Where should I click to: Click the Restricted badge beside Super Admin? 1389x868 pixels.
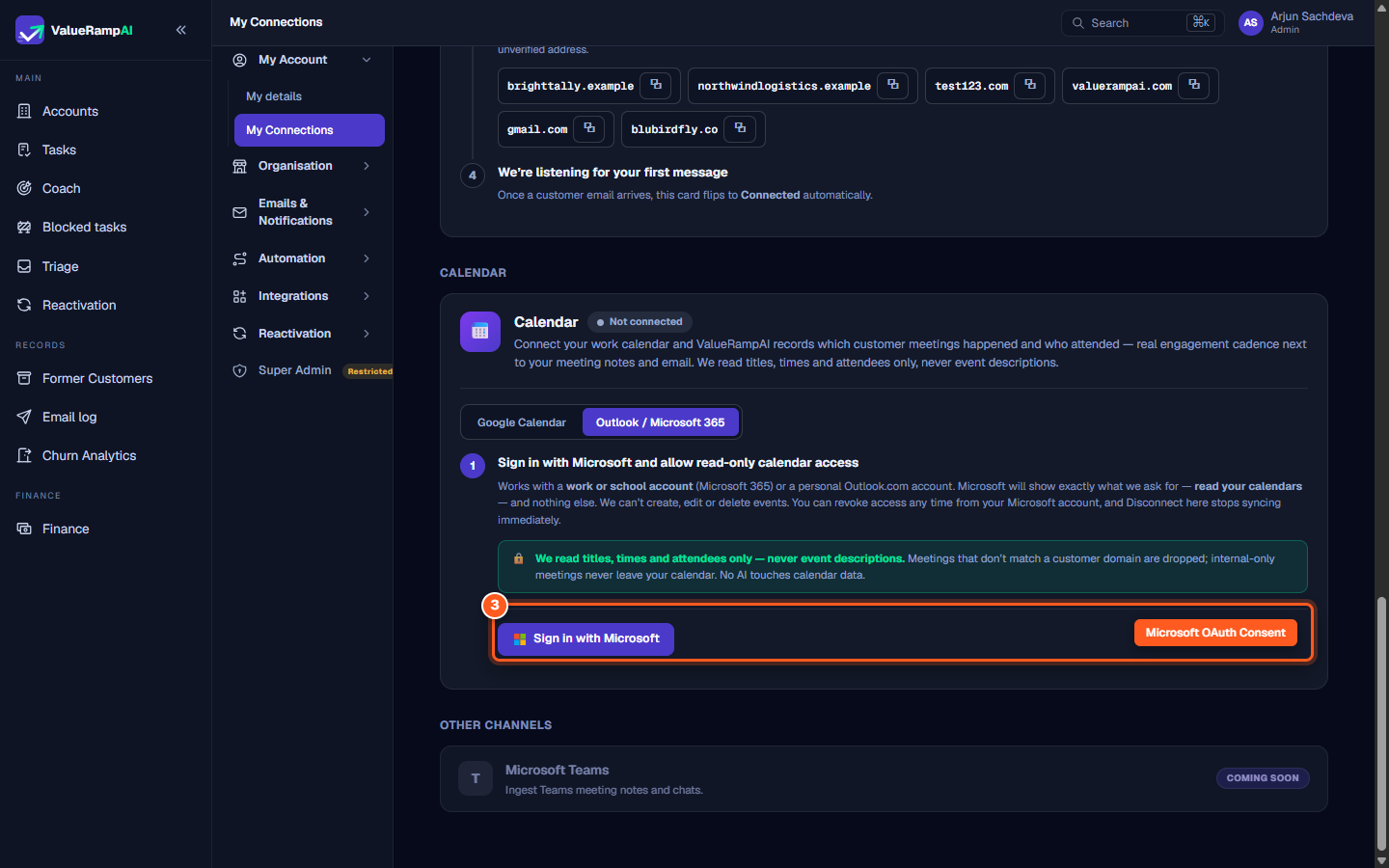(369, 371)
